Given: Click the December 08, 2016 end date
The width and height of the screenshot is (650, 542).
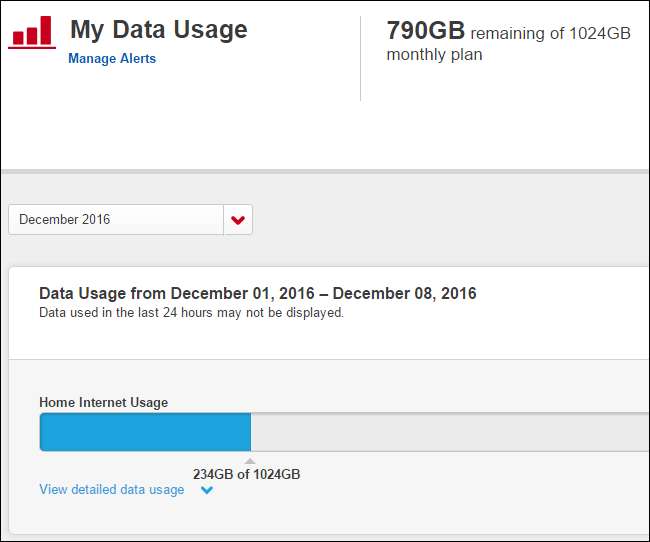Looking at the screenshot, I should tap(405, 294).
